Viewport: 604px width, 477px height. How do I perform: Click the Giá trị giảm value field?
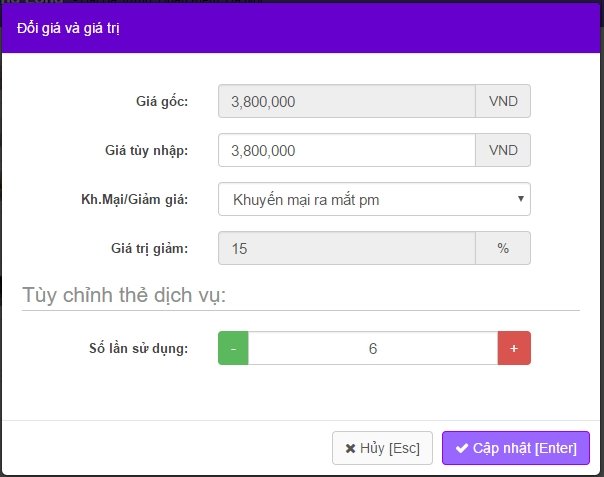(346, 248)
